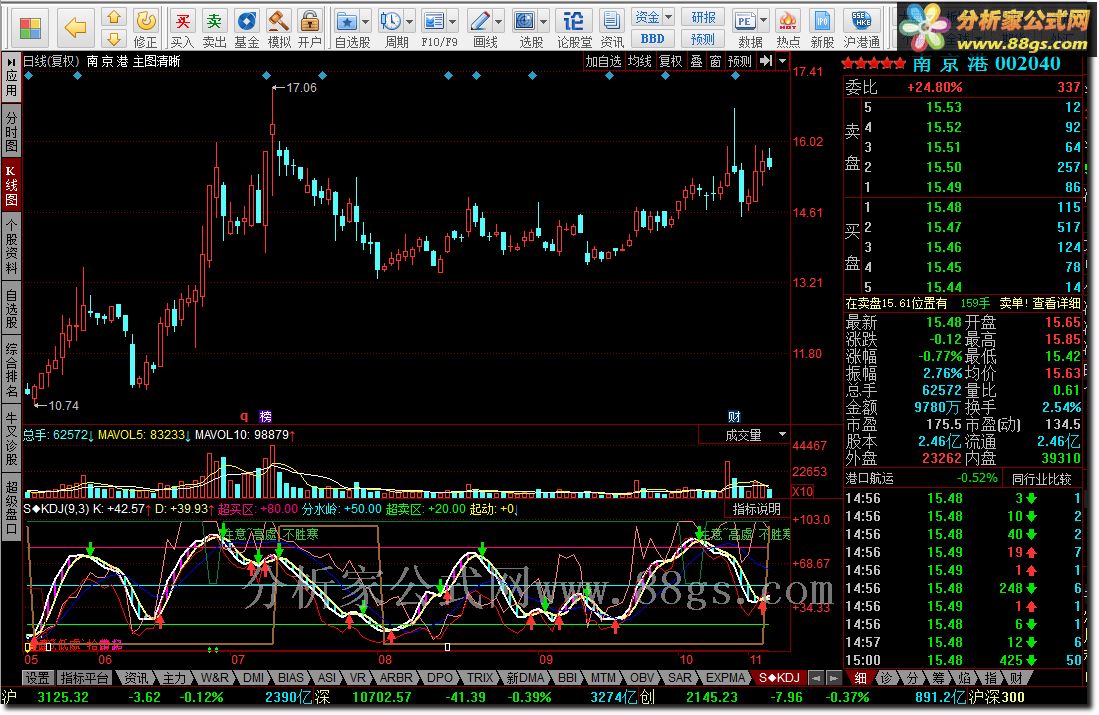Click the 模拟 gavel icon
Image resolution: width=1099 pixels, height=715 pixels.
pyautogui.click(x=278, y=29)
